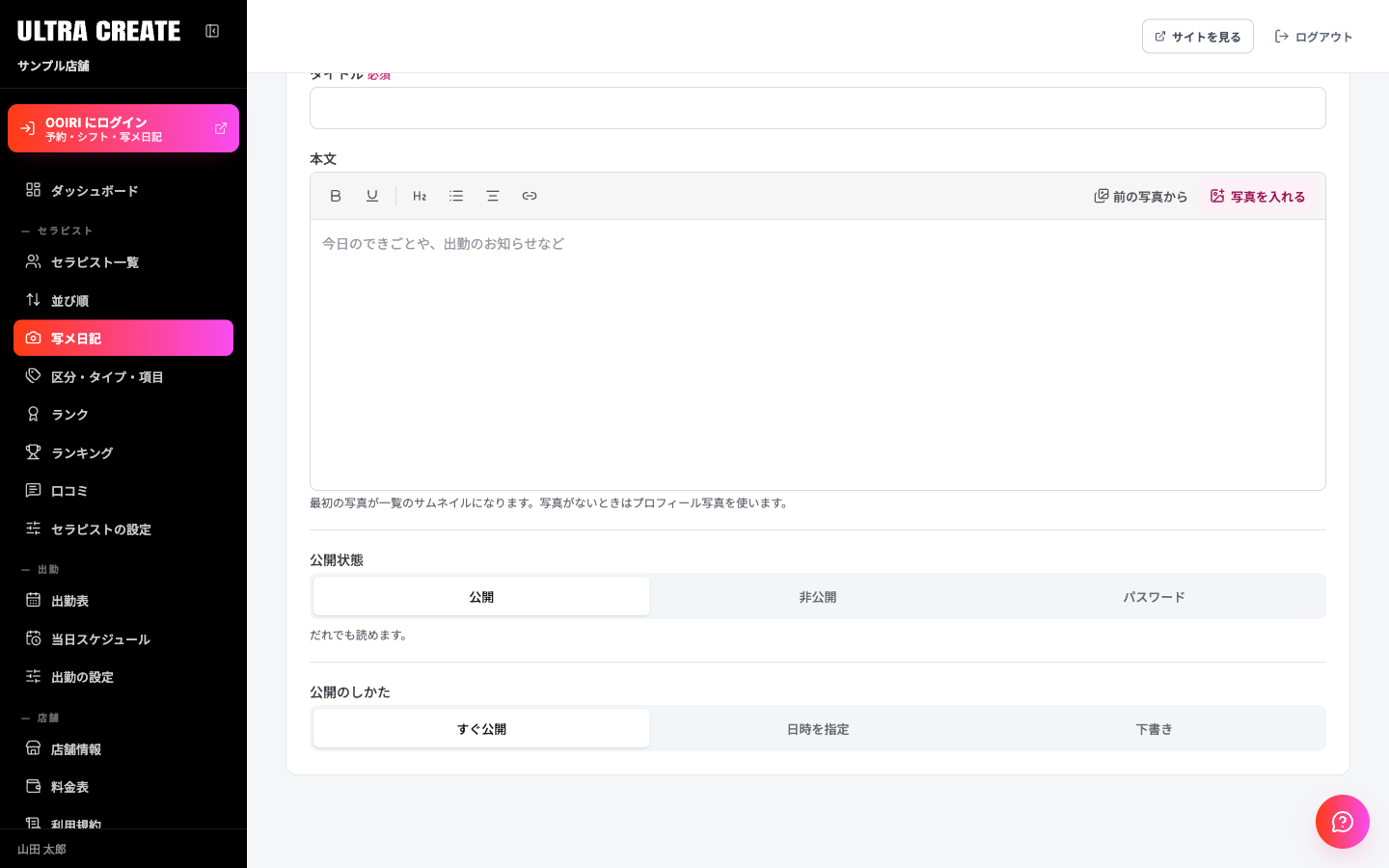The width and height of the screenshot is (1389, 868).
Task: Collapse the sidebar with the panel icon
Action: (x=212, y=31)
